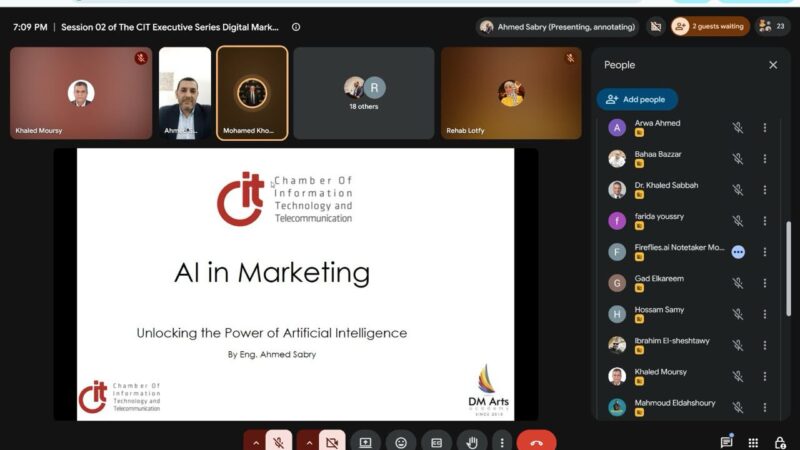Select Dr. Khaled Sabbah avatar

pyautogui.click(x=617, y=190)
